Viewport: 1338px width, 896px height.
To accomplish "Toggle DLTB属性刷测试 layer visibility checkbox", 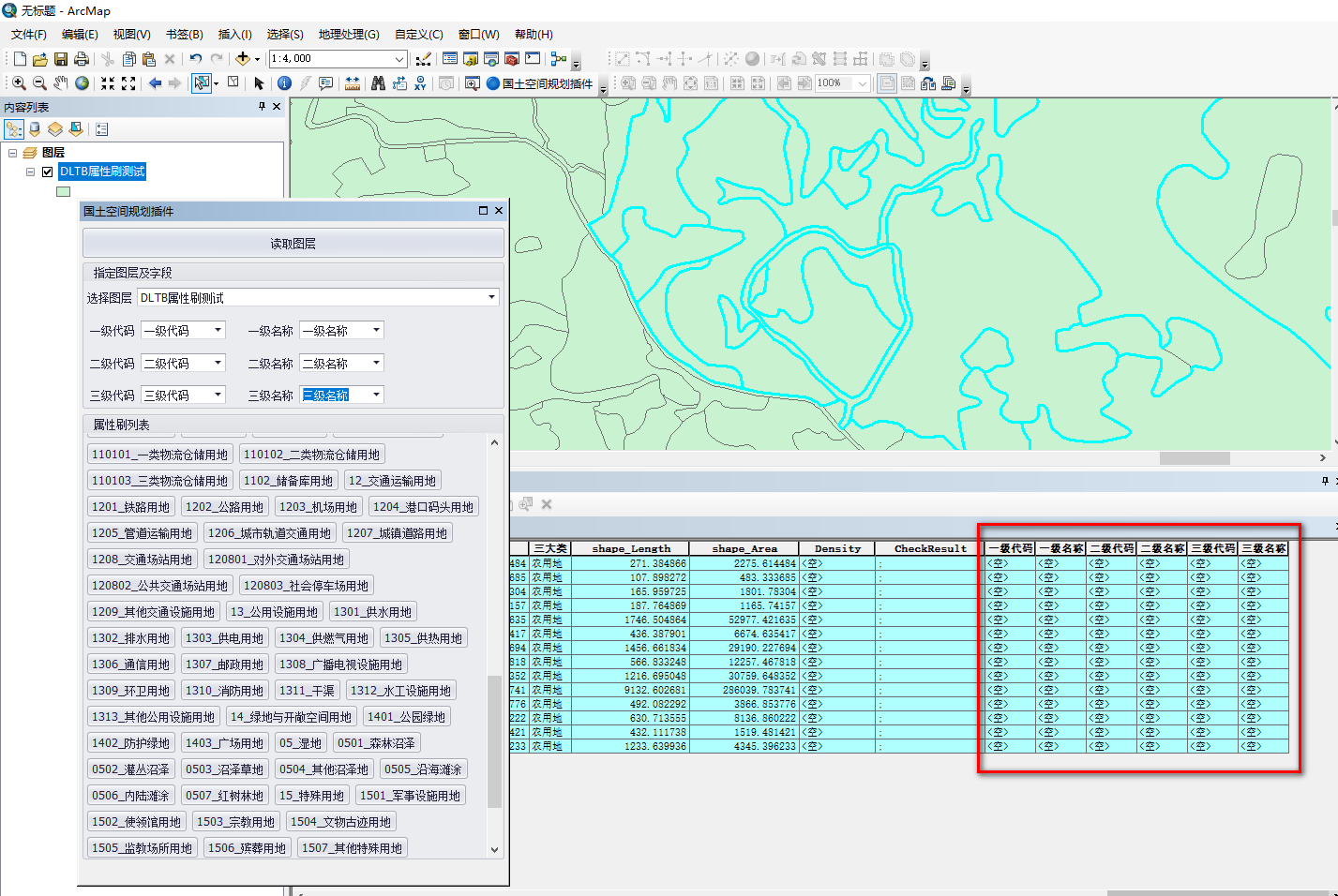I will pos(47,172).
